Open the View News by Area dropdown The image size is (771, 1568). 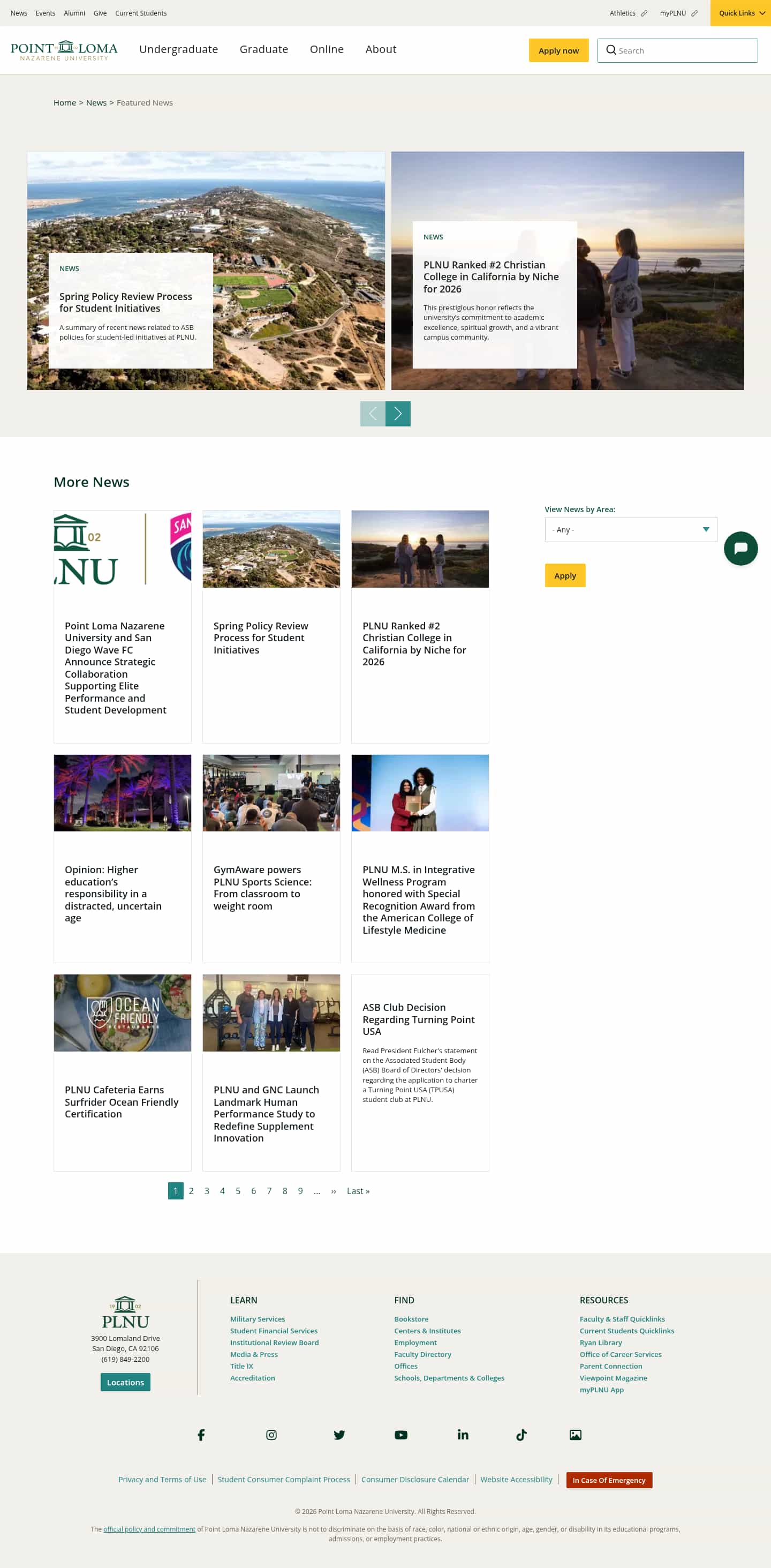pos(630,530)
